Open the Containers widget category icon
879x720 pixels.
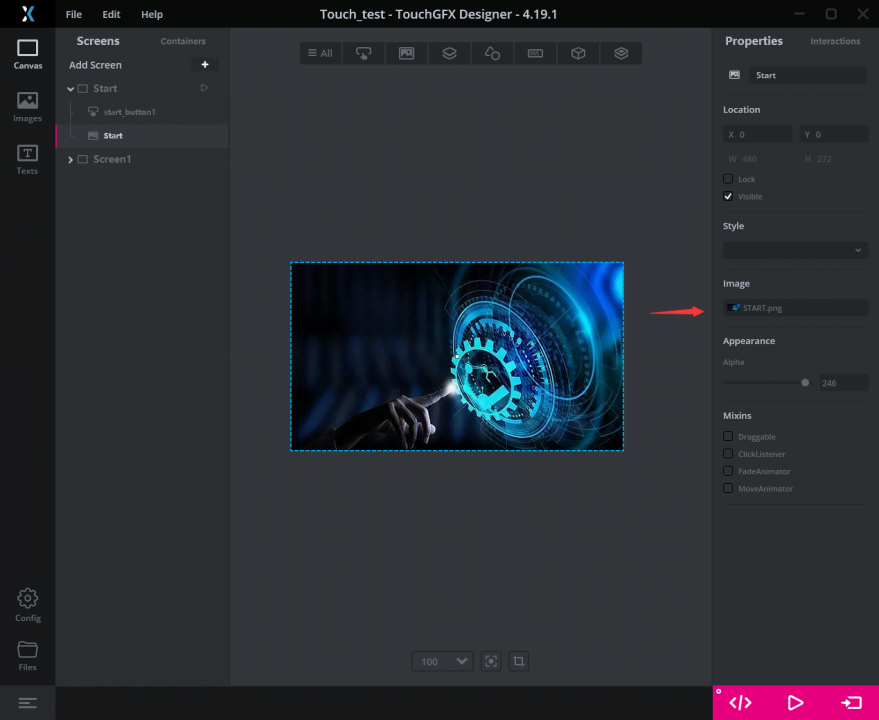(449, 53)
